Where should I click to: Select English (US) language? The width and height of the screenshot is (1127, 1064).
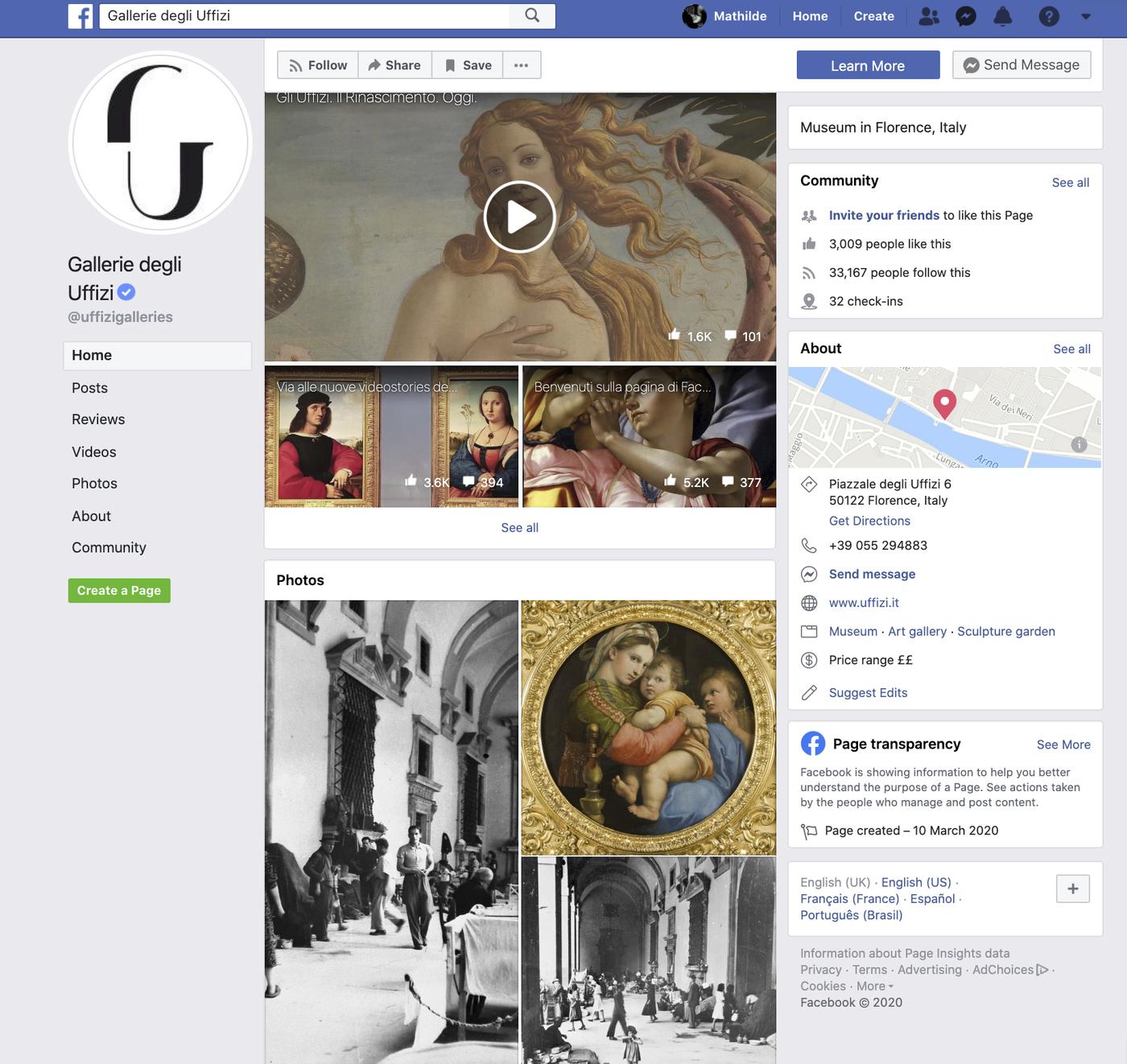916,883
